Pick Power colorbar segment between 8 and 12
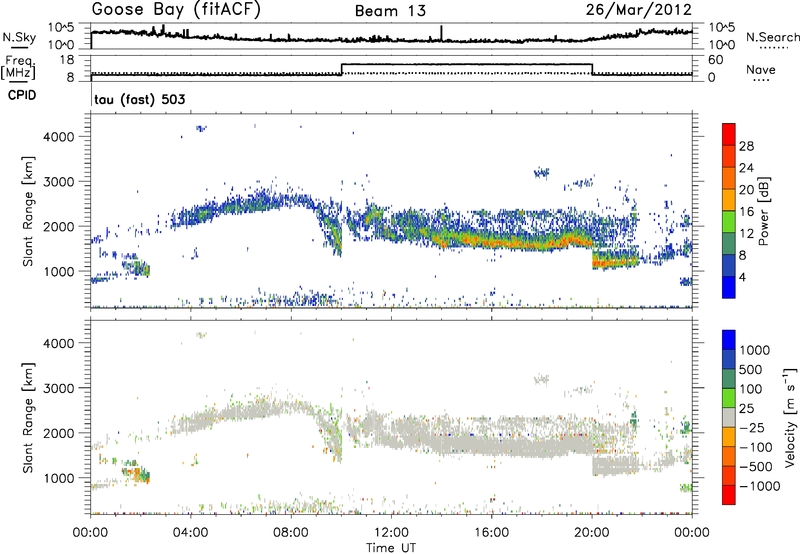The height and width of the screenshot is (554, 800). click(729, 243)
